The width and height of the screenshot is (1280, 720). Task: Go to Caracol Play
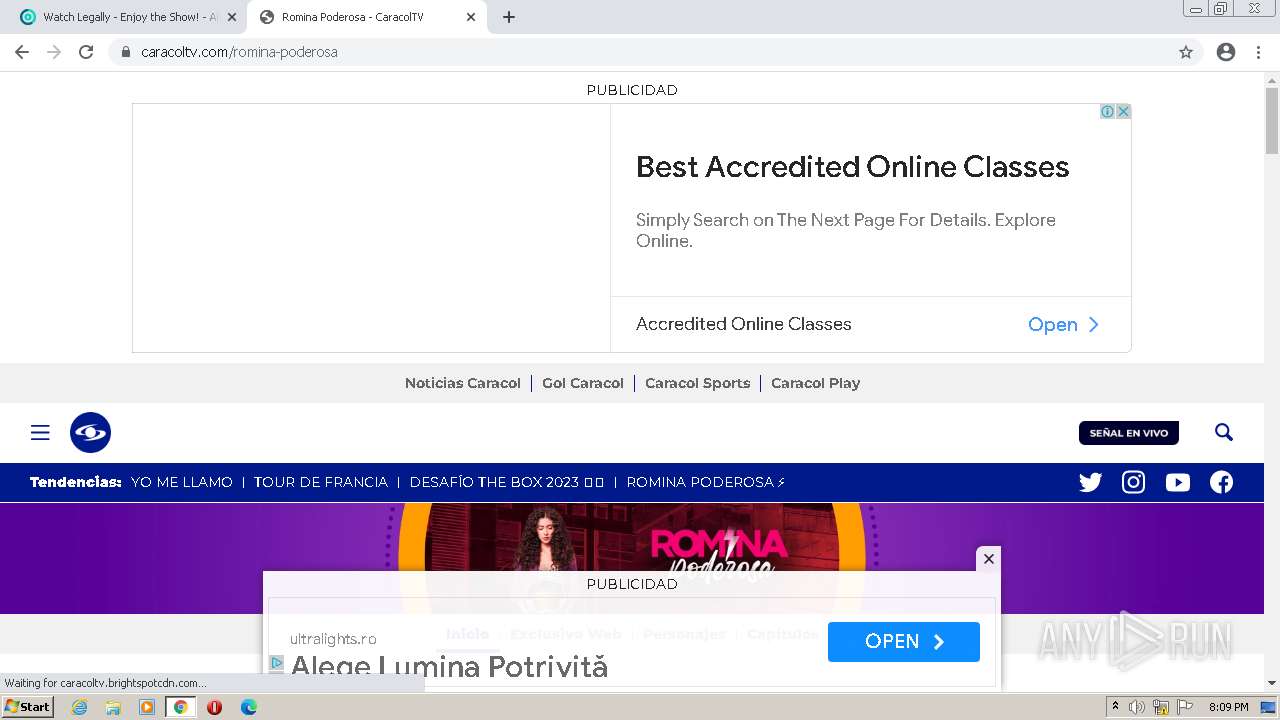point(815,383)
